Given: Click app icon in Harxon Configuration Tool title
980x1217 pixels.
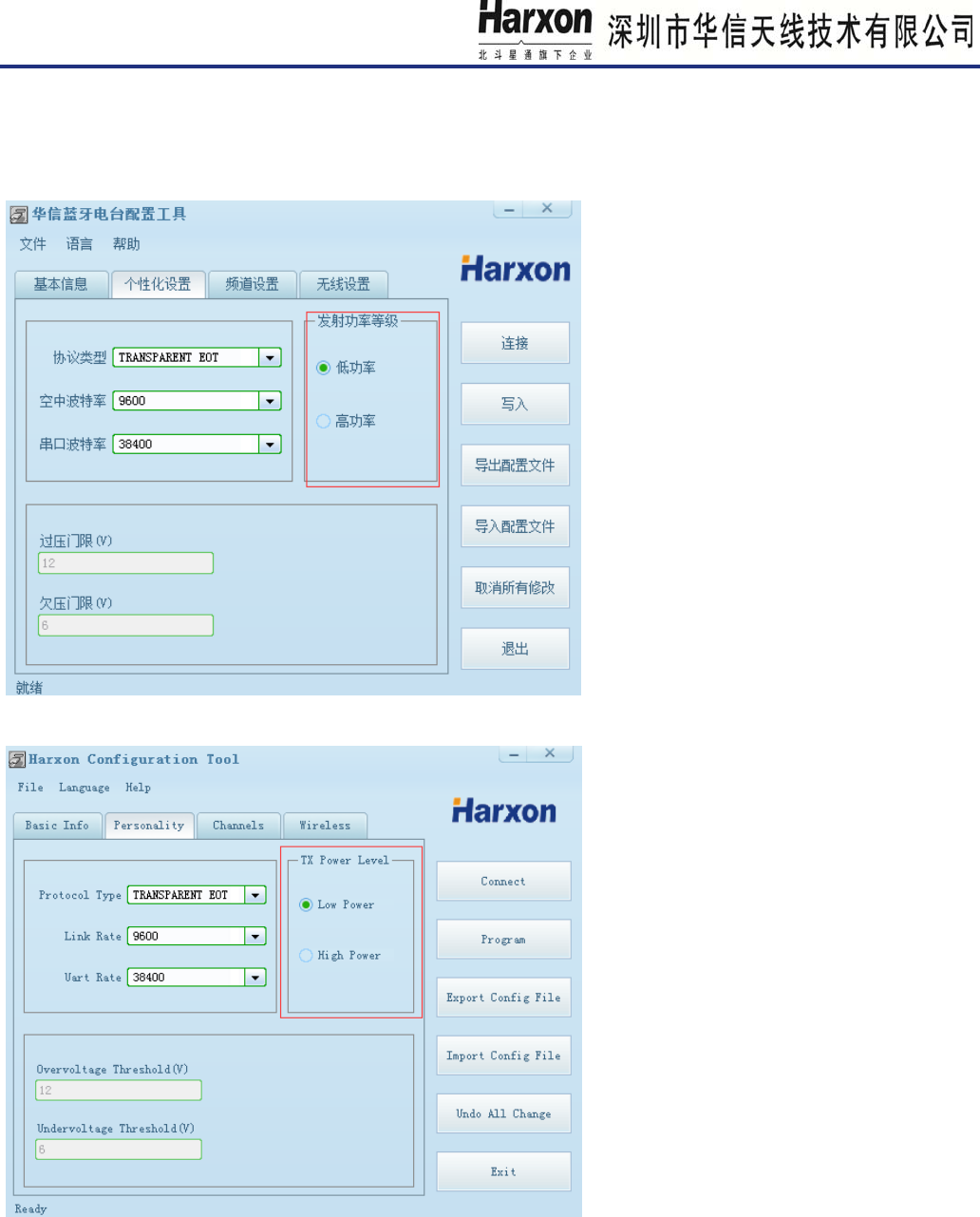Looking at the screenshot, I should coord(17,759).
